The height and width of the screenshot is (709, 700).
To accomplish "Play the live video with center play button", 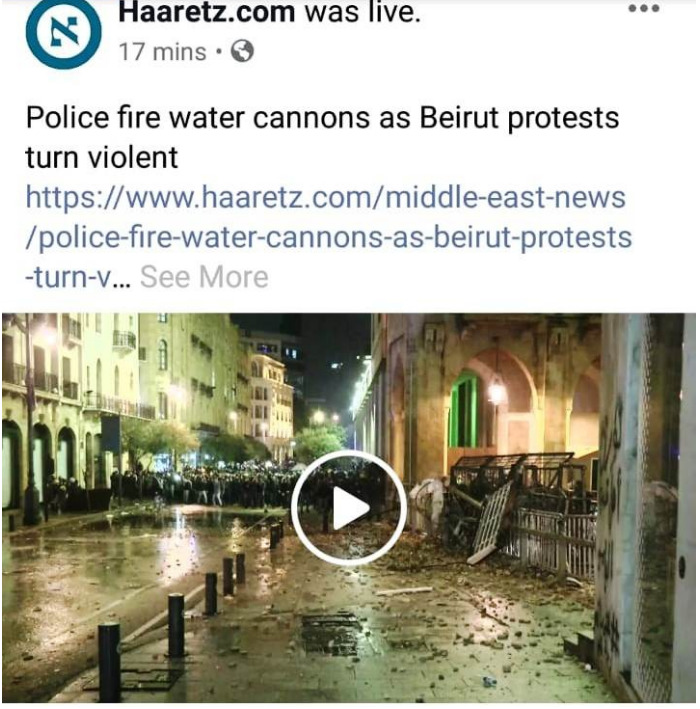I will tap(349, 508).
